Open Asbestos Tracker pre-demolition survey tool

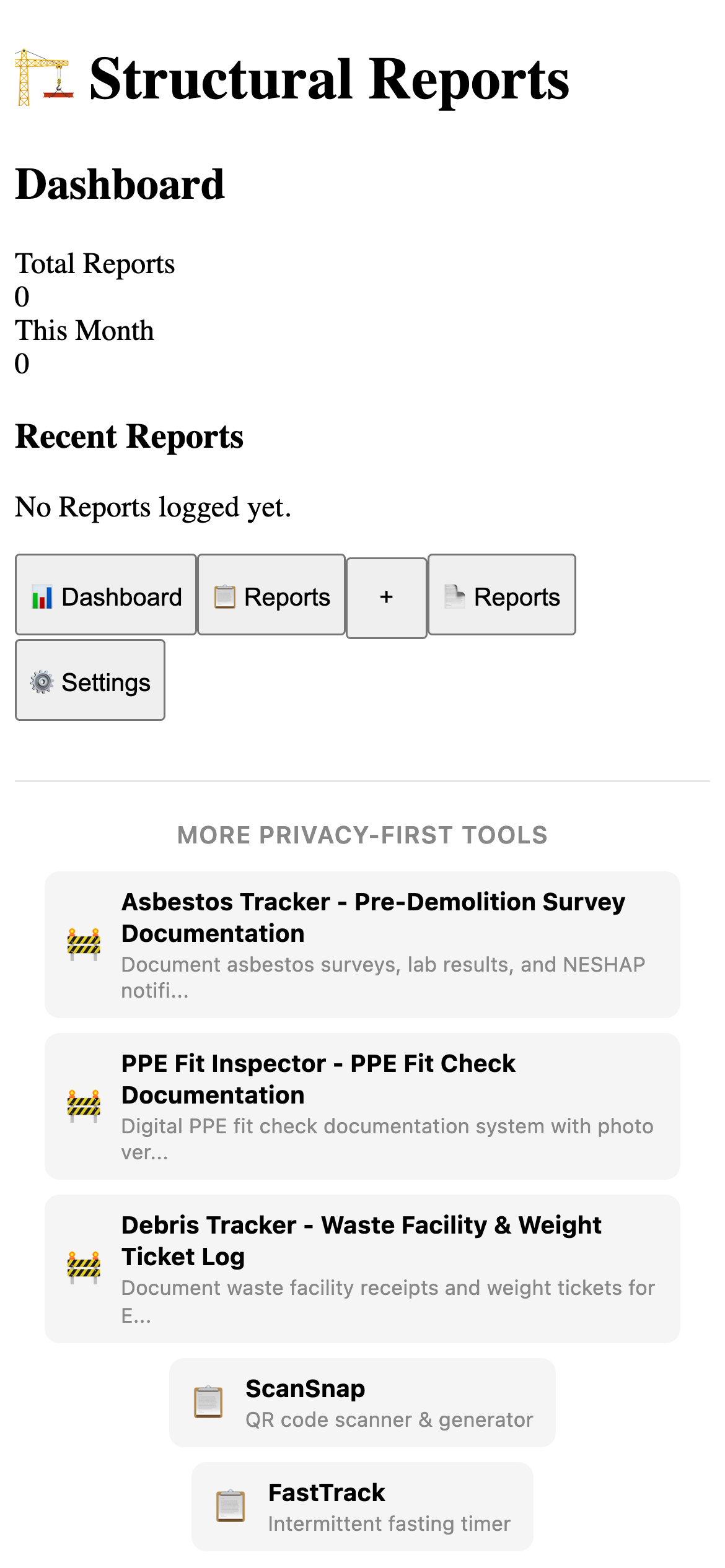click(362, 944)
